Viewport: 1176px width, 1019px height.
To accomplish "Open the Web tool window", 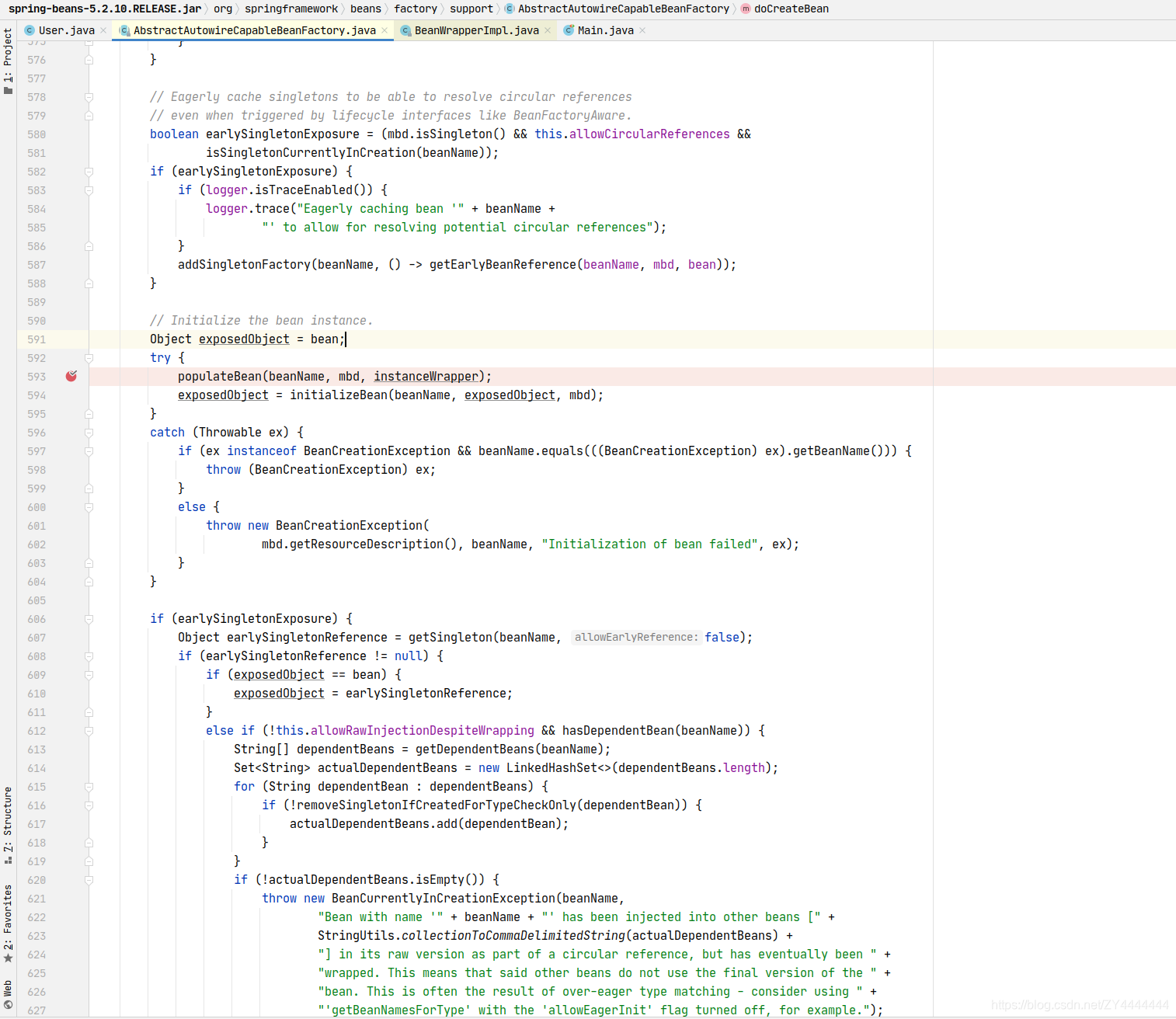I will tap(8, 994).
